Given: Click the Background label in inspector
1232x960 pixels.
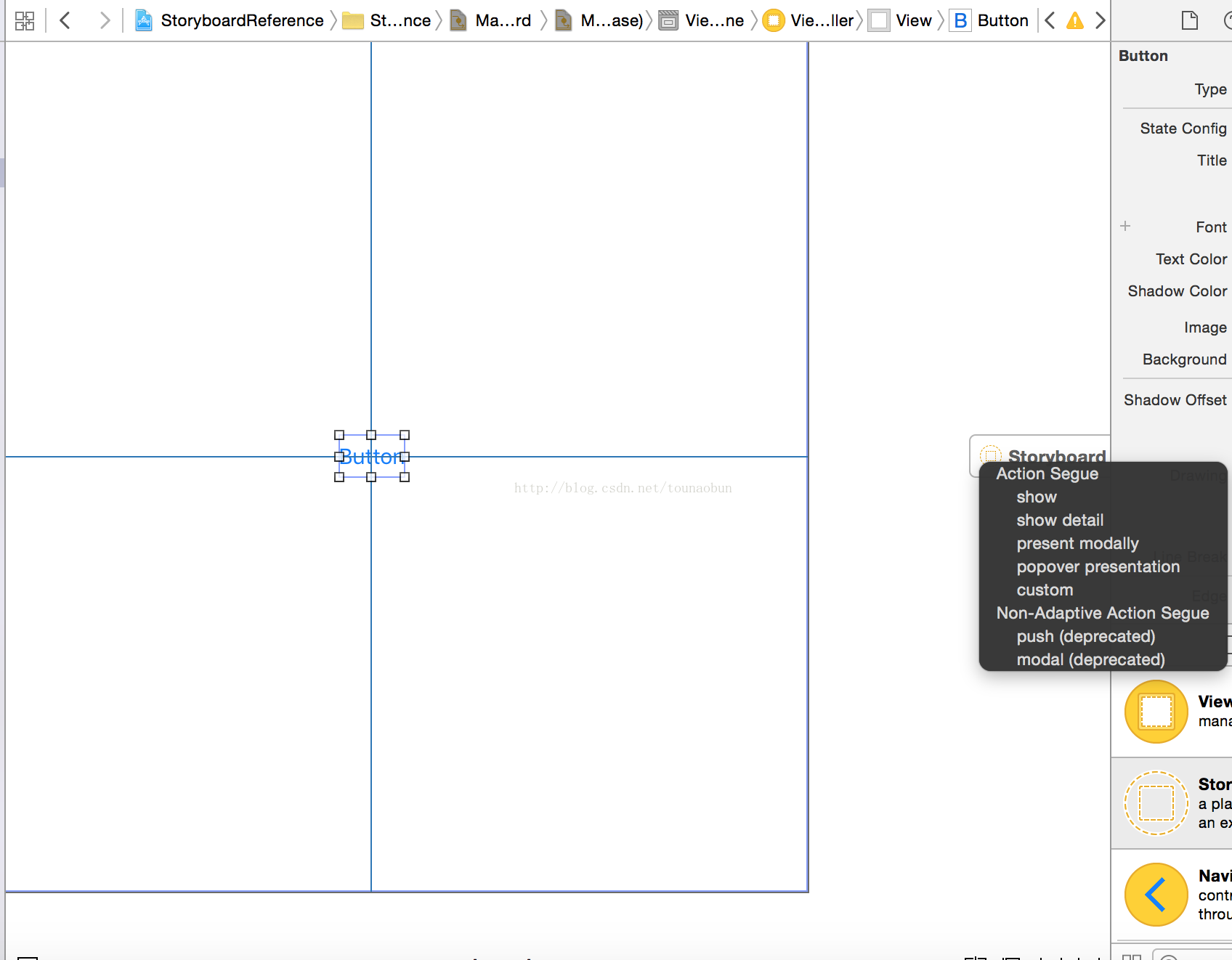Looking at the screenshot, I should 1184,359.
